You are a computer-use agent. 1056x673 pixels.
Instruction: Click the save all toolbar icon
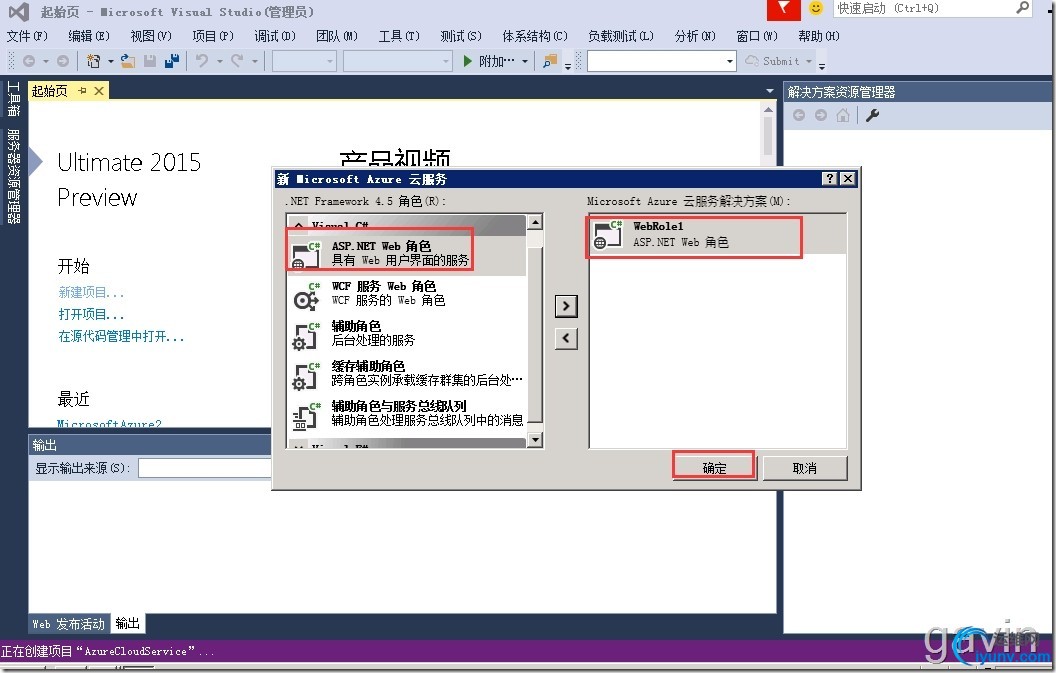[172, 61]
